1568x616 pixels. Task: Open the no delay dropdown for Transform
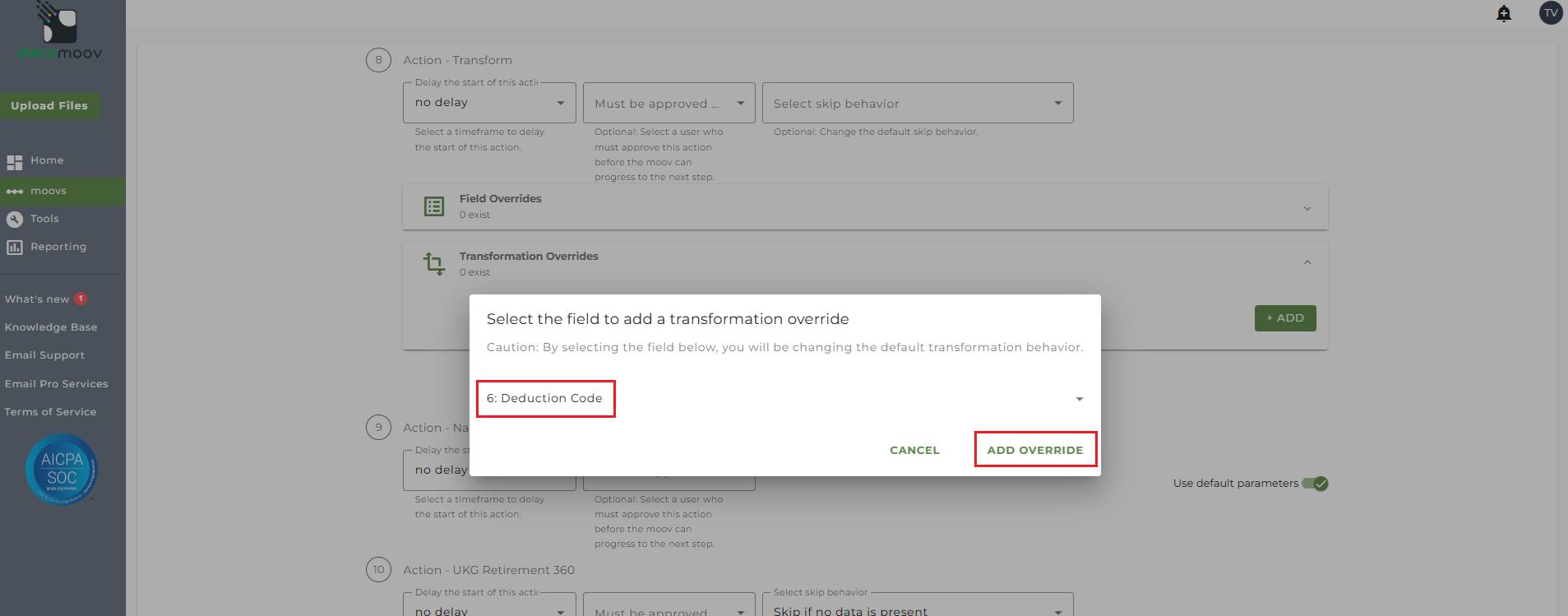click(x=489, y=103)
